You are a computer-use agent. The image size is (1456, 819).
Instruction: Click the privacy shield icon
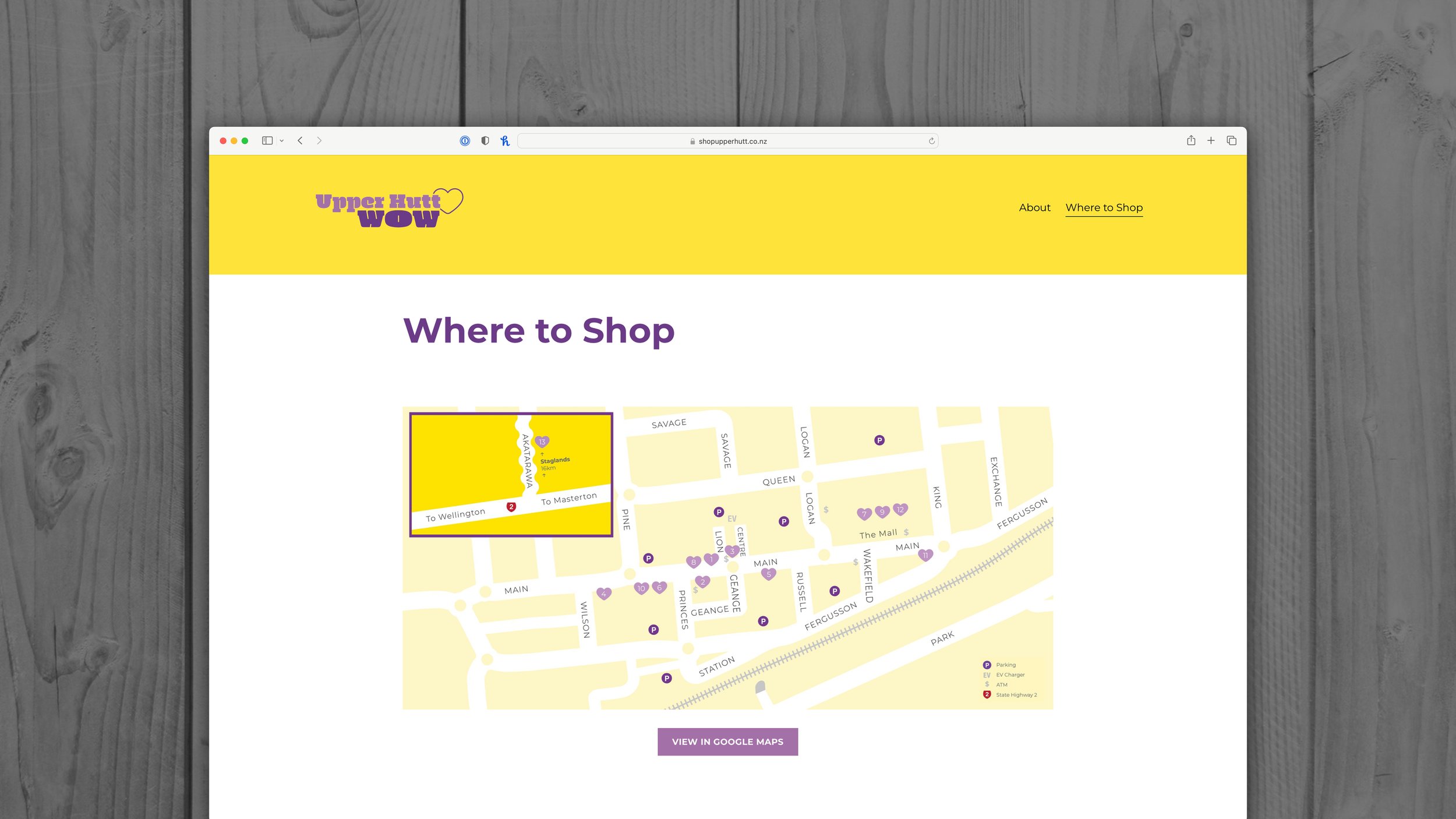pos(485,140)
